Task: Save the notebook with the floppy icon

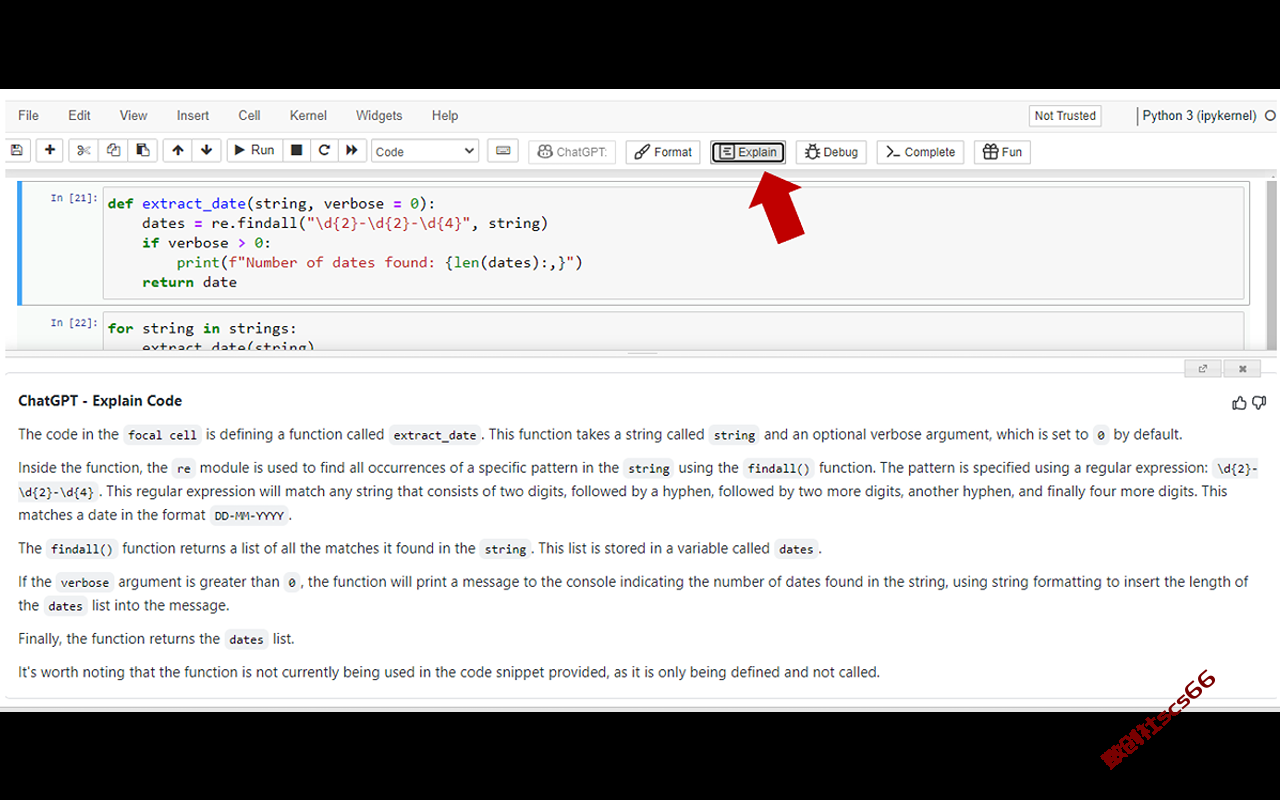Action: click(x=16, y=151)
